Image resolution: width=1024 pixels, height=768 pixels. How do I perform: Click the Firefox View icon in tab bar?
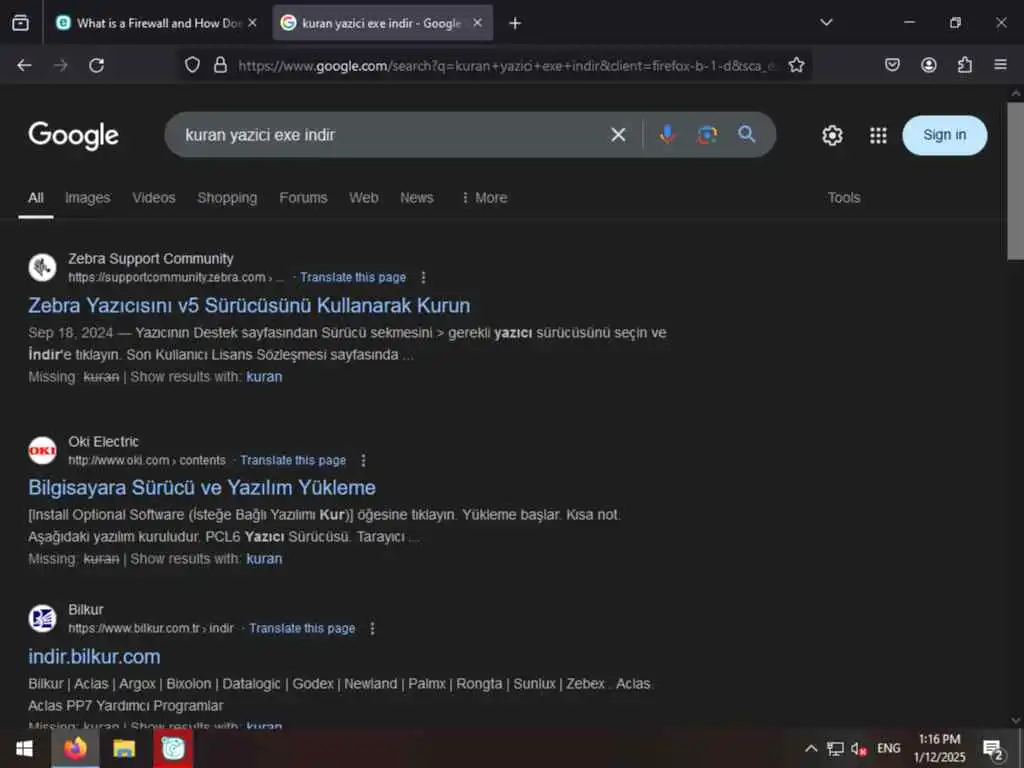[20, 23]
